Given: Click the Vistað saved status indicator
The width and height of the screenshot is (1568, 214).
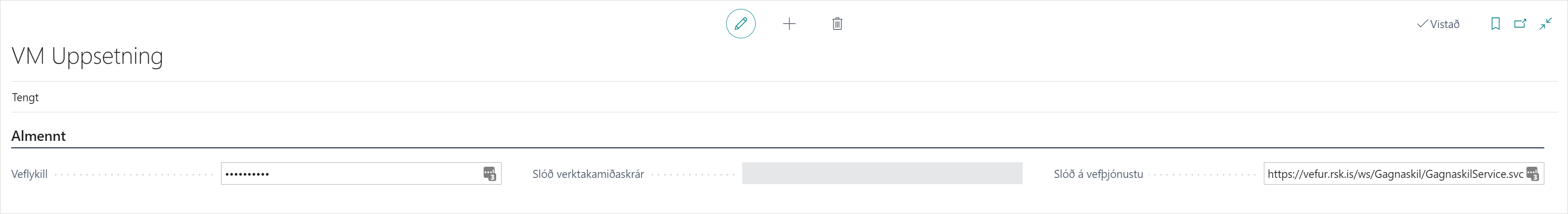Looking at the screenshot, I should [1438, 25].
